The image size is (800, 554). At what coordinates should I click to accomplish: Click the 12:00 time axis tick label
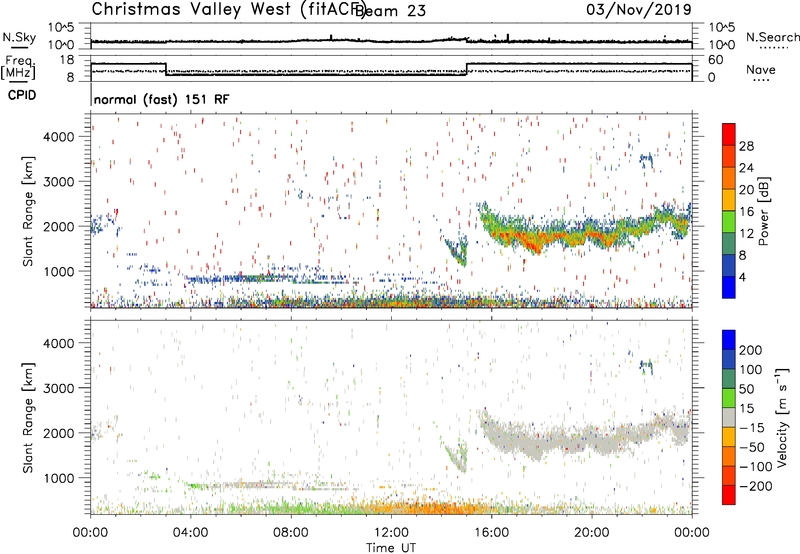pos(391,533)
